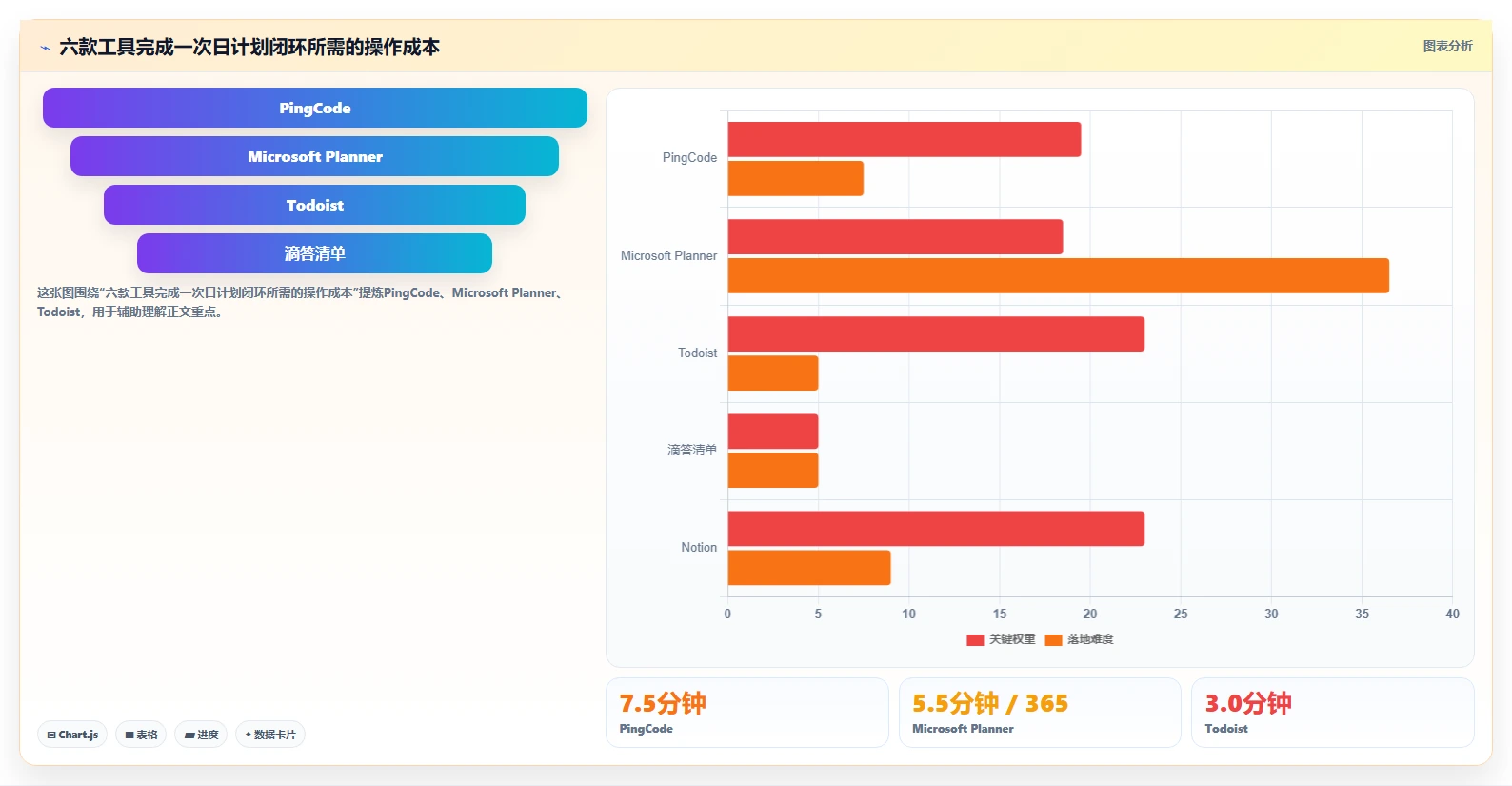Click Notion's red chart bar
Image resolution: width=1512 pixels, height=786 pixels.
pyautogui.click(x=936, y=529)
